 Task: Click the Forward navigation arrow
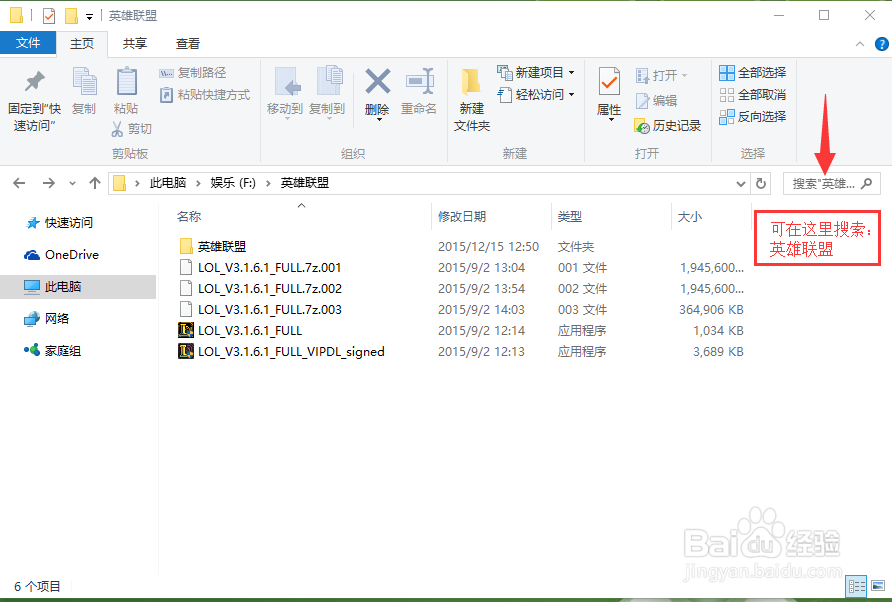click(x=49, y=183)
